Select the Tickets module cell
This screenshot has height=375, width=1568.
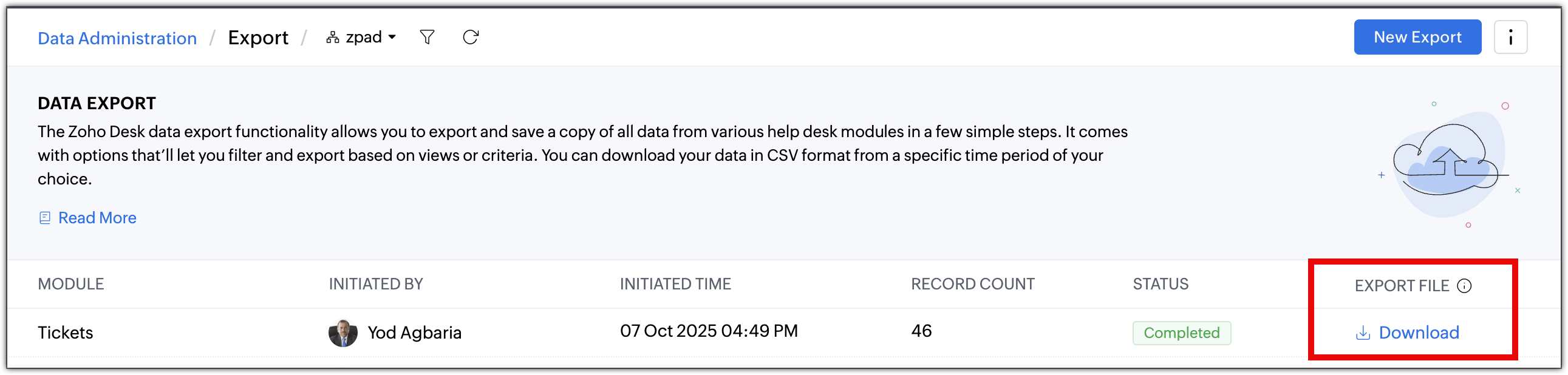pos(66,333)
